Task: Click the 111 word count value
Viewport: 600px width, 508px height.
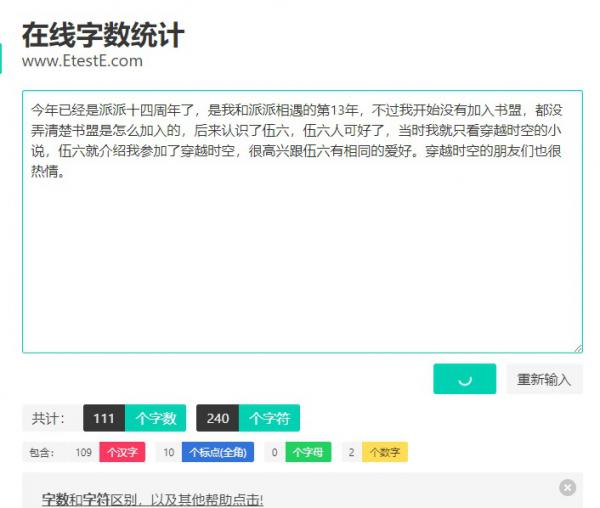Action: pyautogui.click(x=104, y=418)
